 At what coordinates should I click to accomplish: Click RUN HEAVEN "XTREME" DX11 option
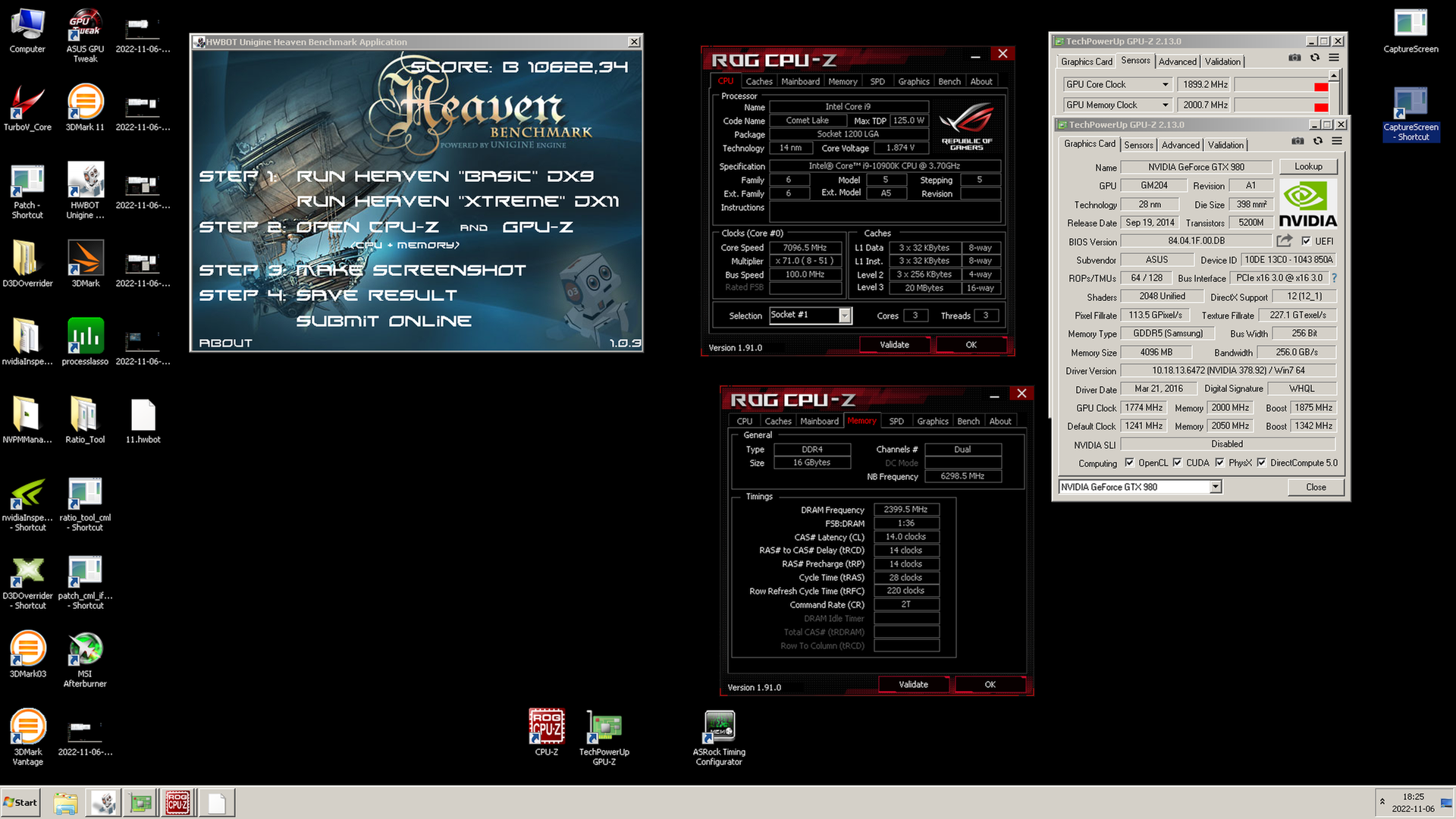(457, 201)
